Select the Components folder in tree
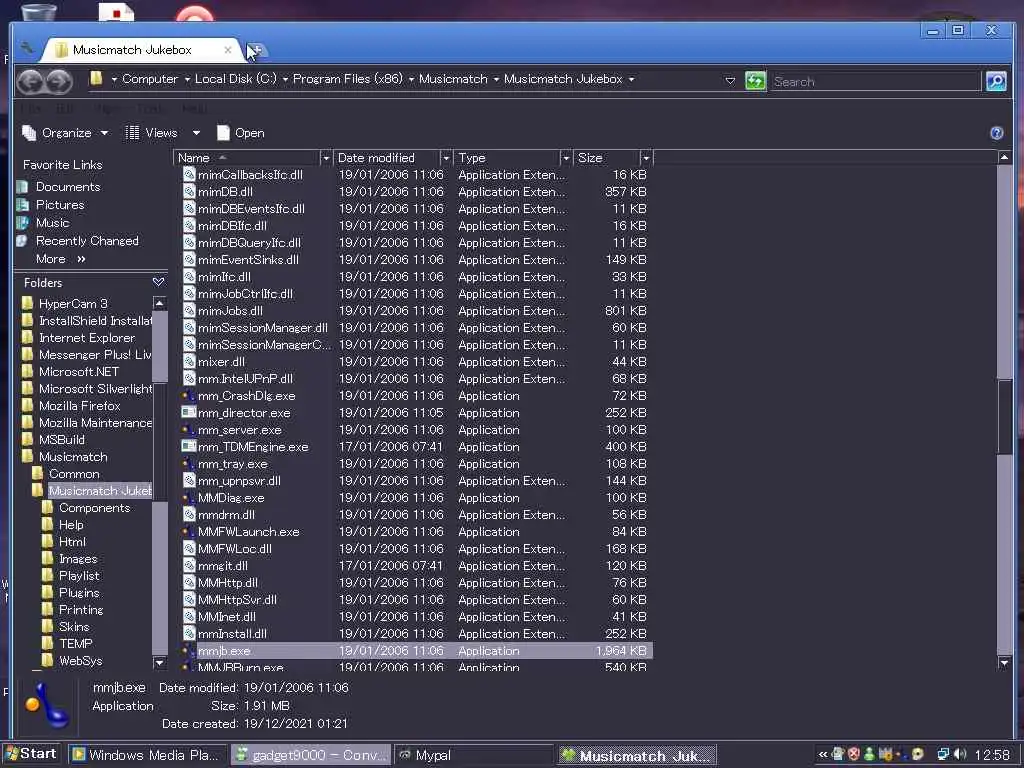Viewport: 1024px width, 768px height. pos(94,507)
